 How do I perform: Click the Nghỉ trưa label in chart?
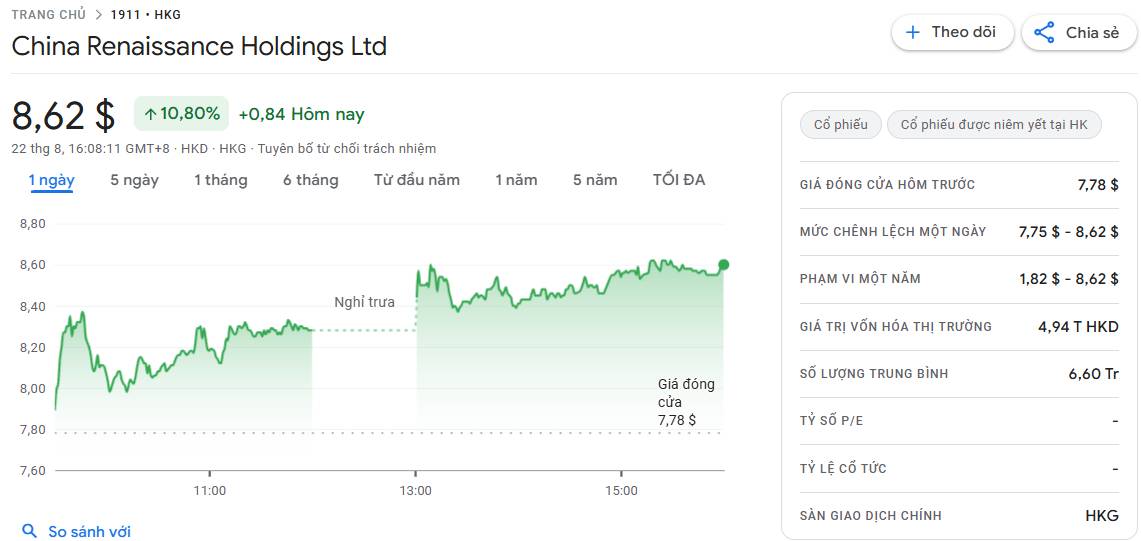click(x=365, y=302)
